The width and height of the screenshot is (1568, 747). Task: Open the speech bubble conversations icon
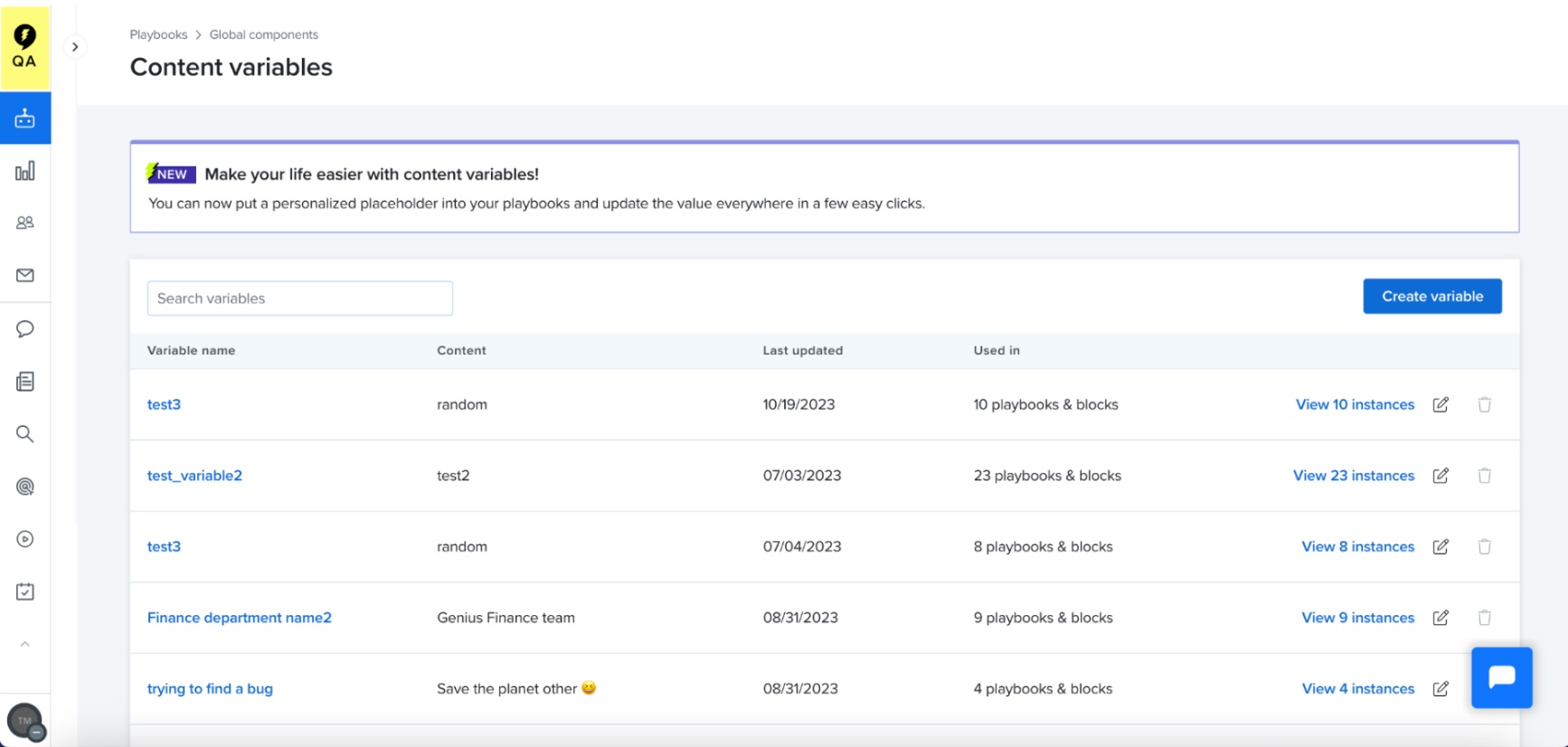25,328
